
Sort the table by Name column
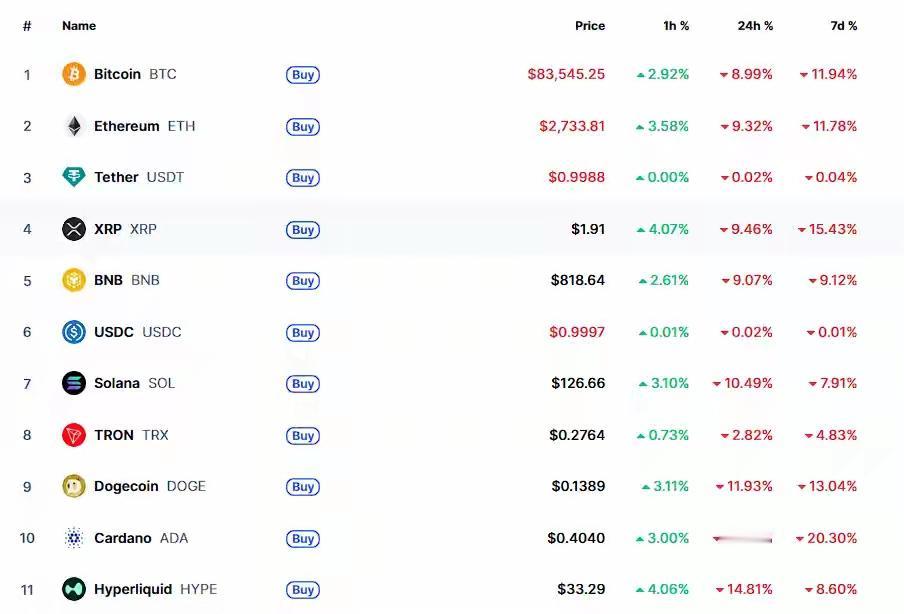(79, 26)
